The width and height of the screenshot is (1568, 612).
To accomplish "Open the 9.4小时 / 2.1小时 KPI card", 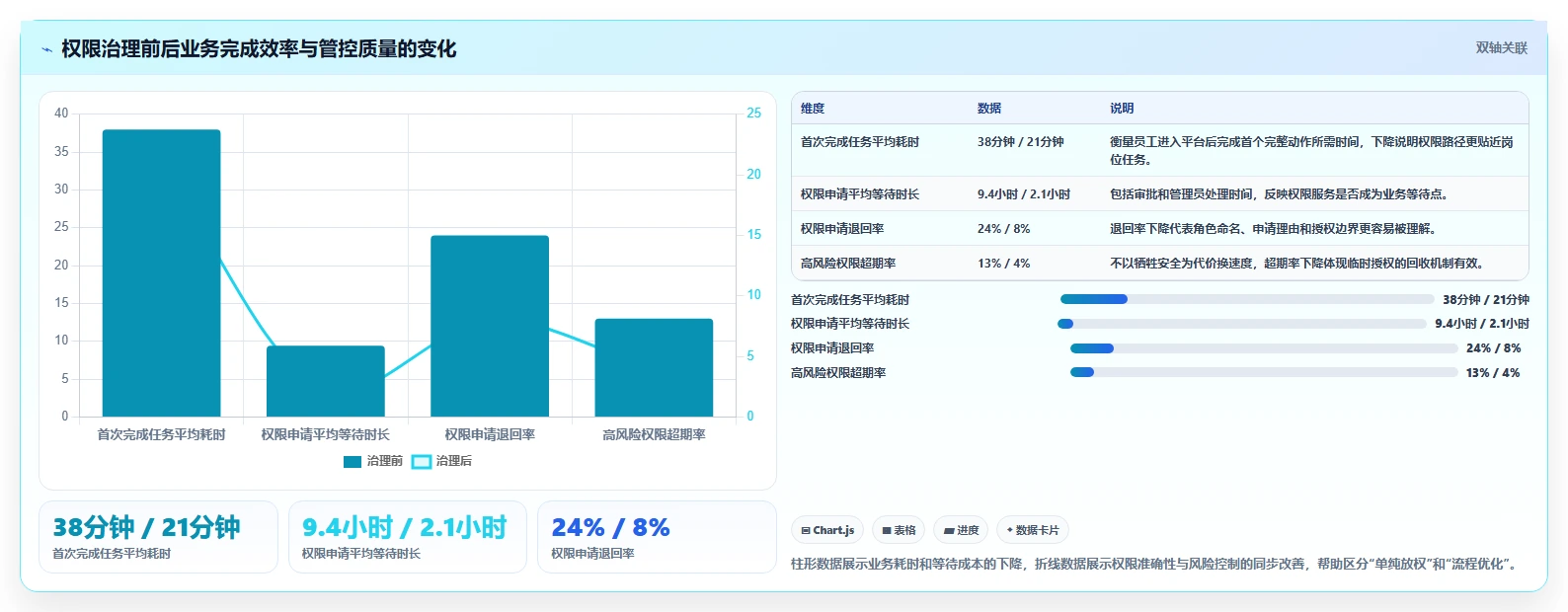I will 408,537.
